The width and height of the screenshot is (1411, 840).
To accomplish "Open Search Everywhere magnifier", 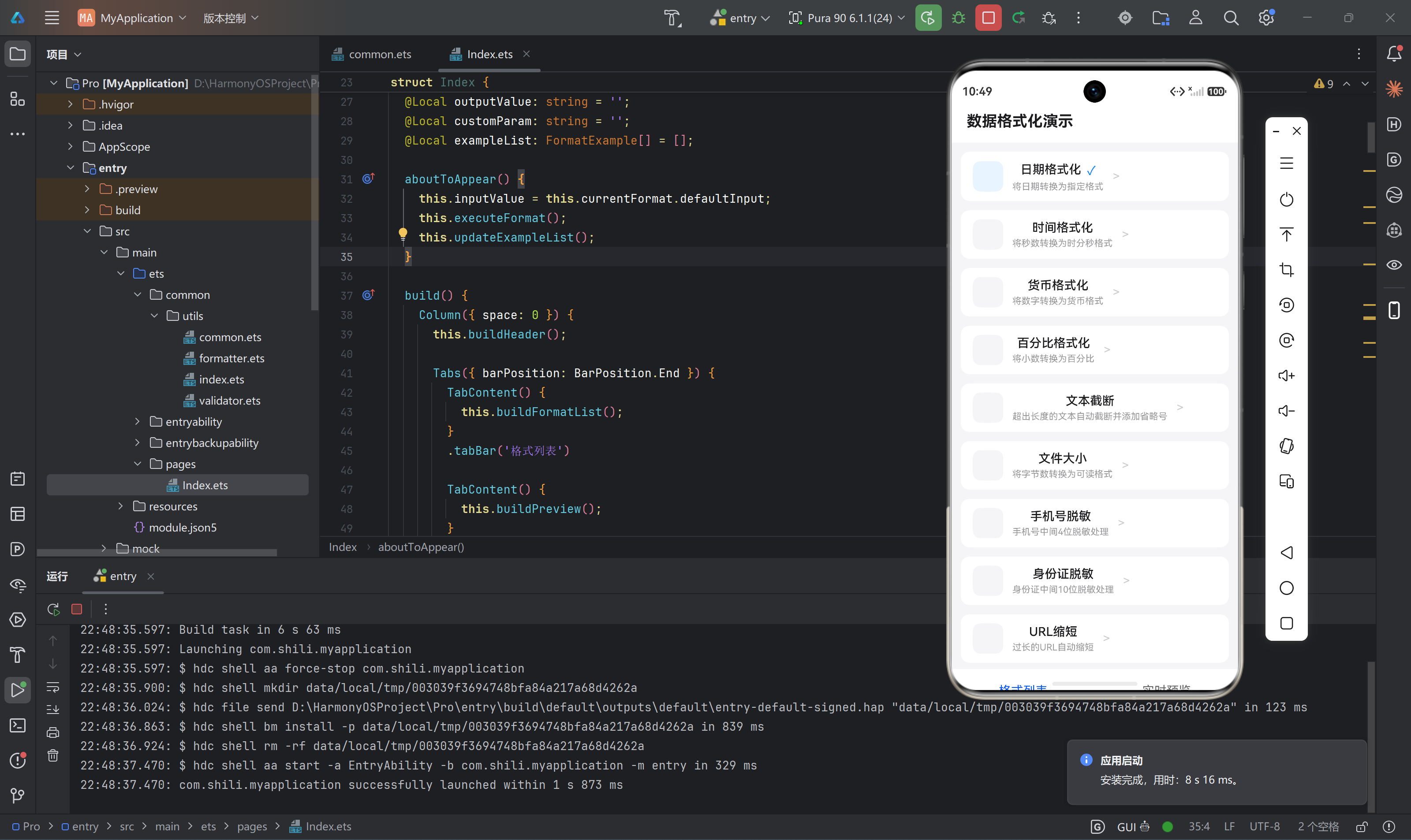I will click(1231, 18).
